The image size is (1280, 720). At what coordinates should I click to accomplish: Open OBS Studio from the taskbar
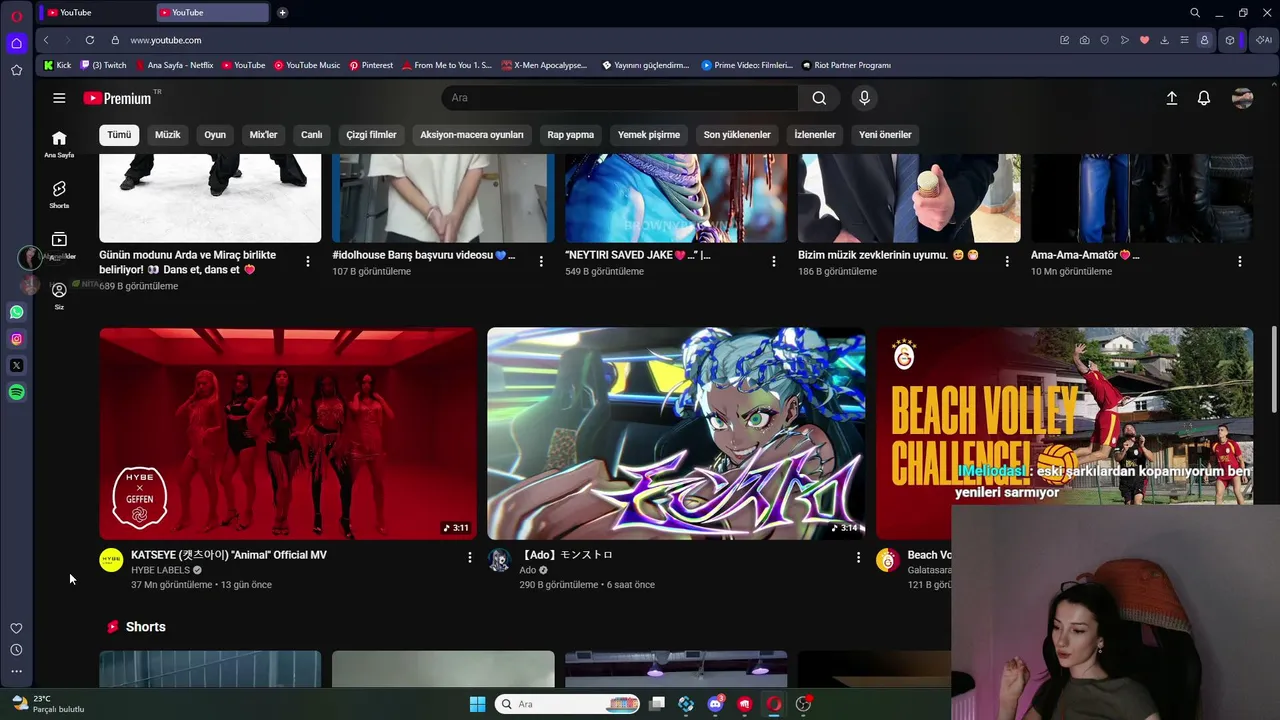[x=803, y=704]
